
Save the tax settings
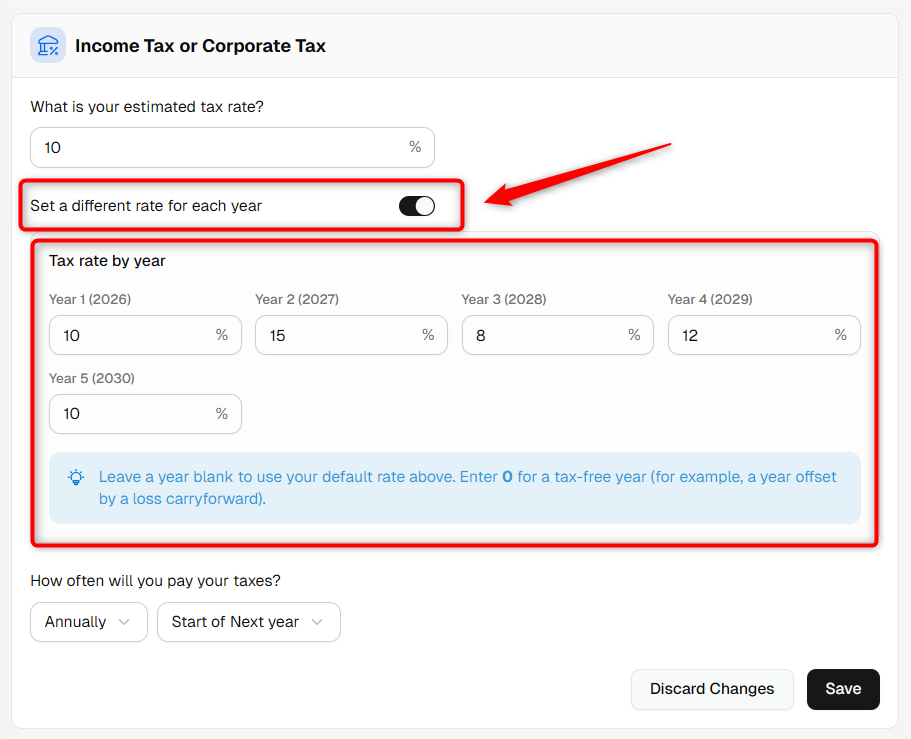[843, 689]
